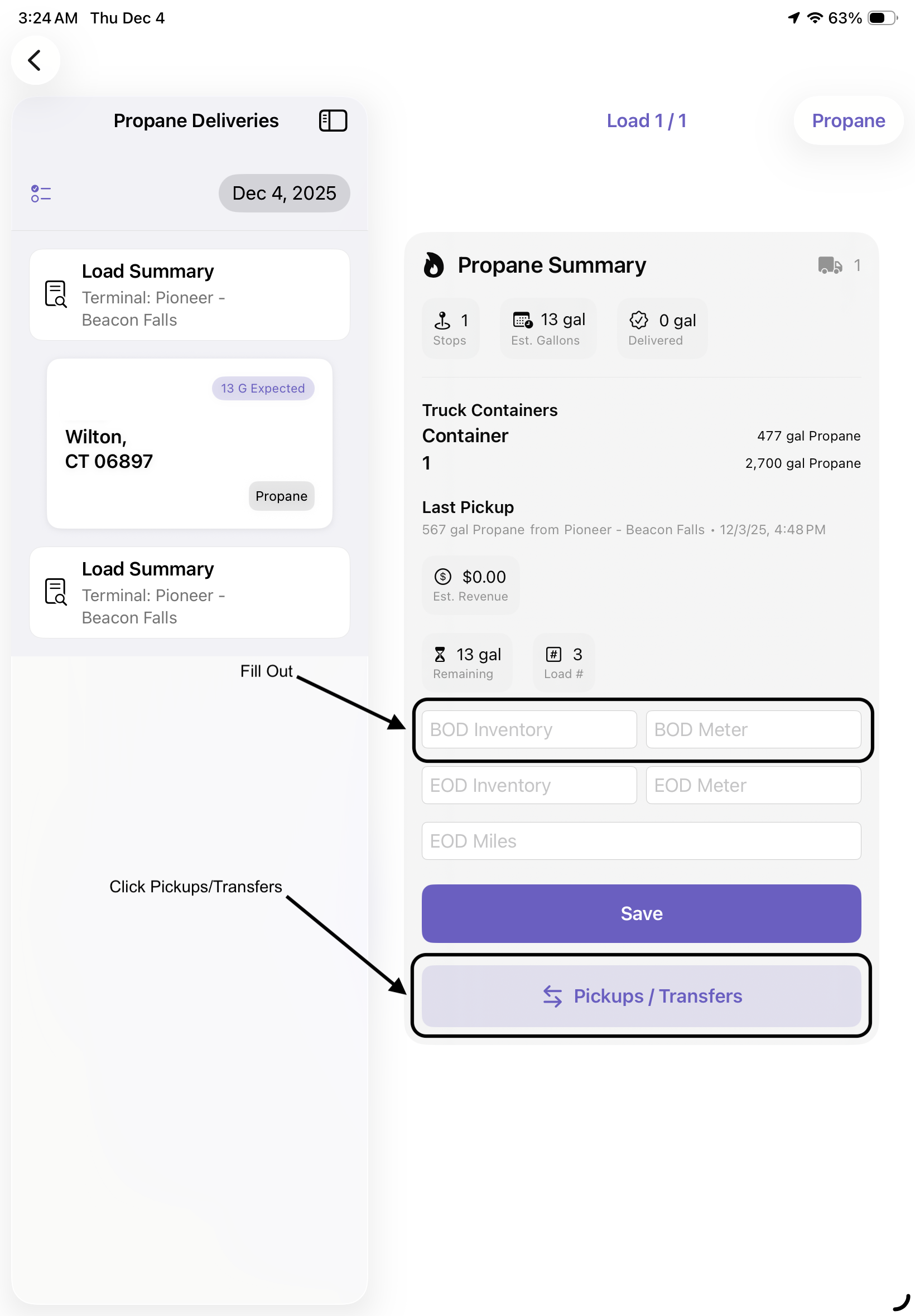Tap the truck count icon
This screenshot has width=915, height=1316.
click(829, 265)
